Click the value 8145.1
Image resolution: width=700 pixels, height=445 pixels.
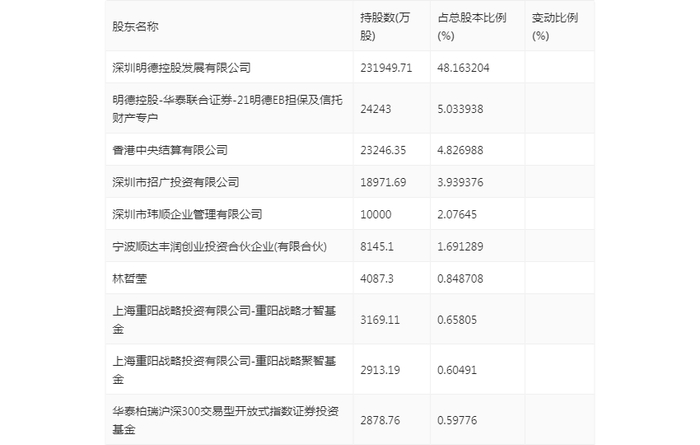(377, 246)
